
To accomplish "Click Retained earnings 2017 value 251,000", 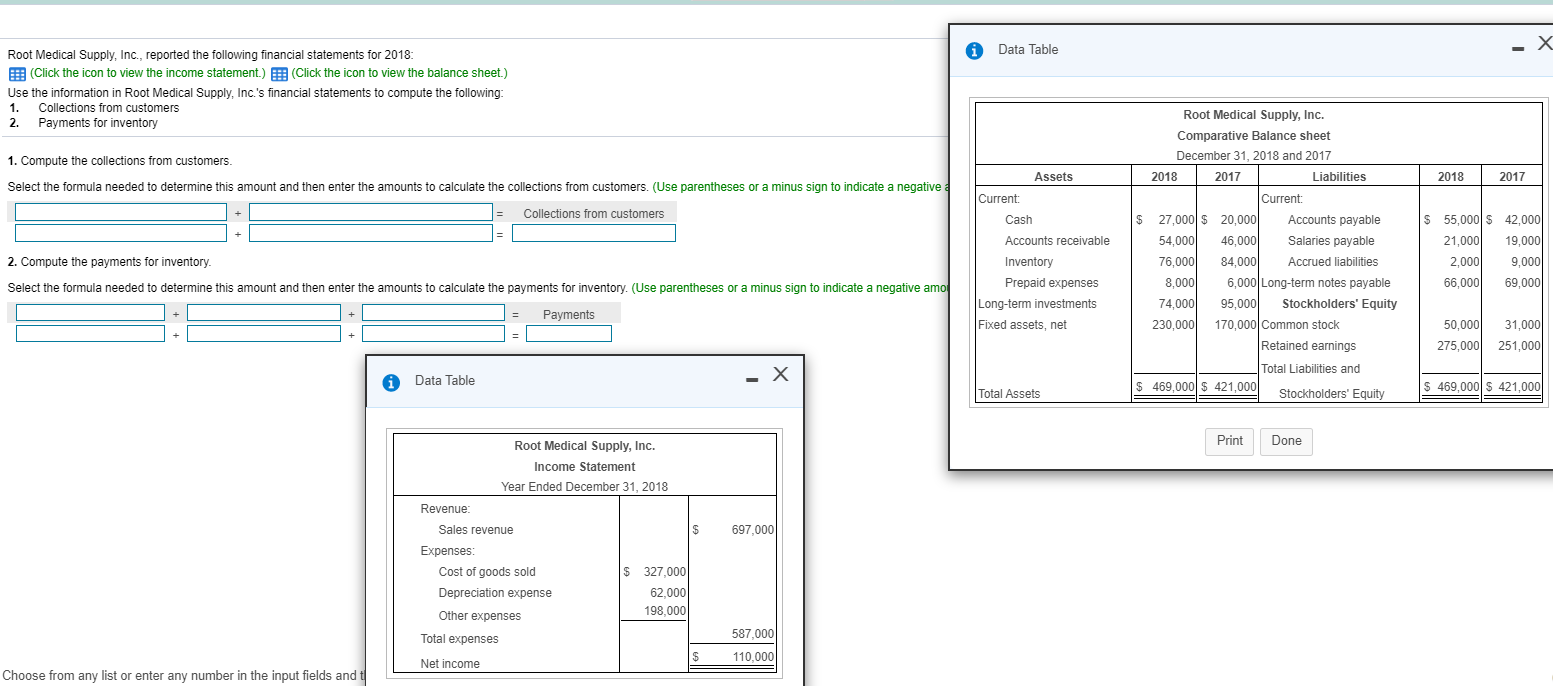I will pos(1520,346).
